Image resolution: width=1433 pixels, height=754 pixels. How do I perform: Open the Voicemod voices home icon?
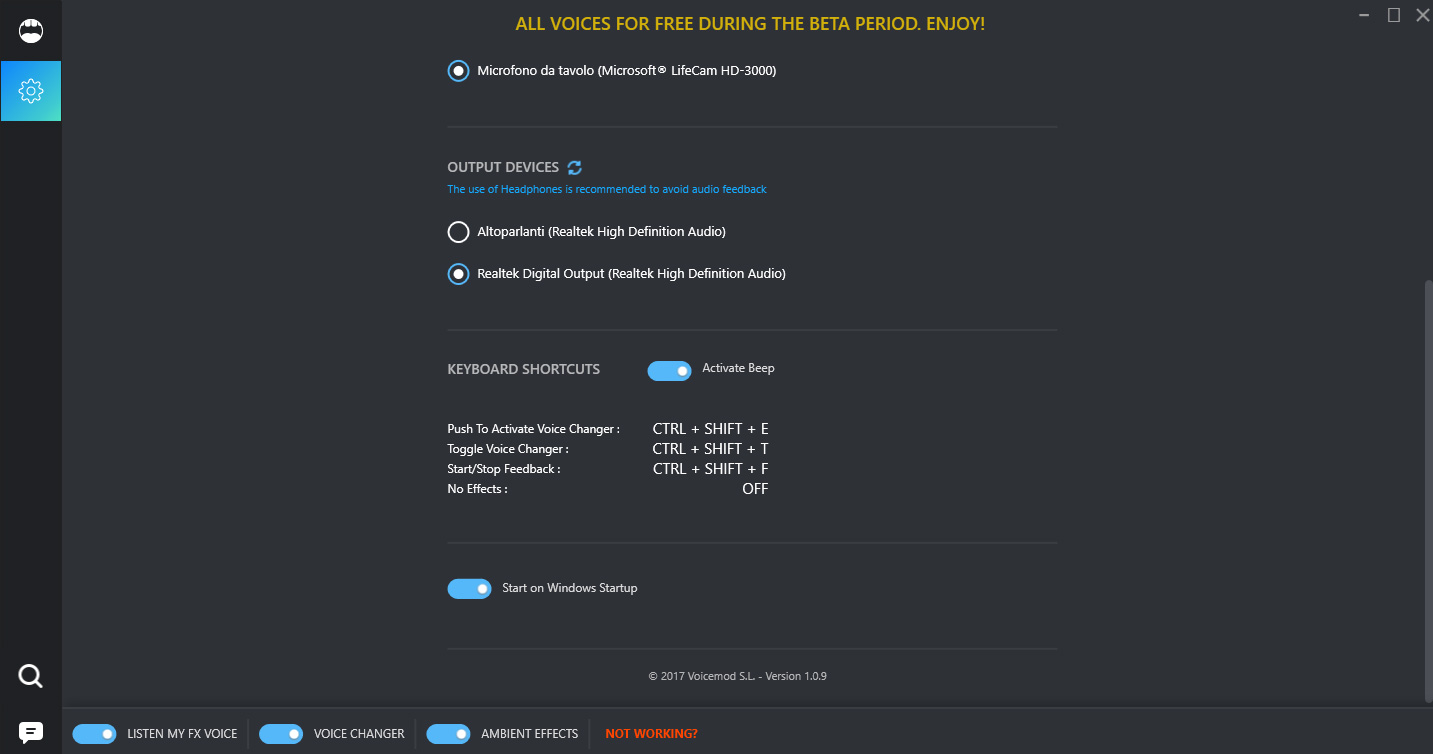[x=31, y=31]
